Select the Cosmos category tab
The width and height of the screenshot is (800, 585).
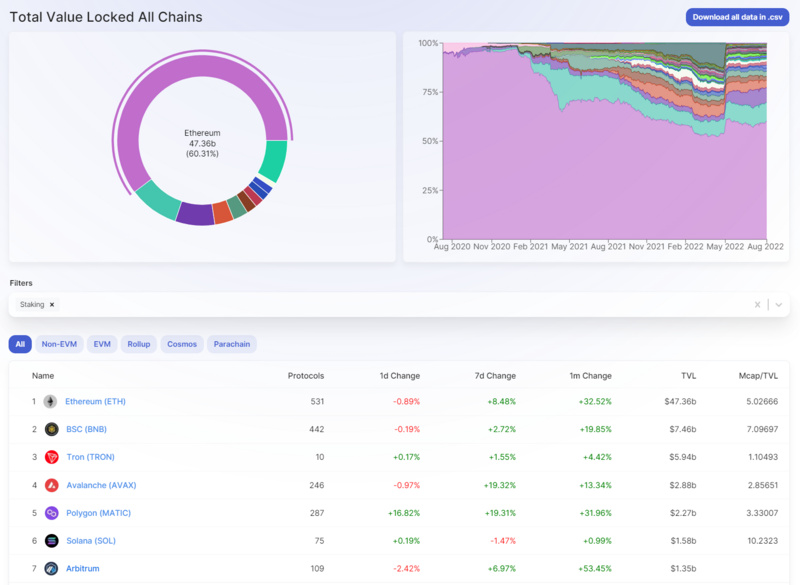point(182,344)
